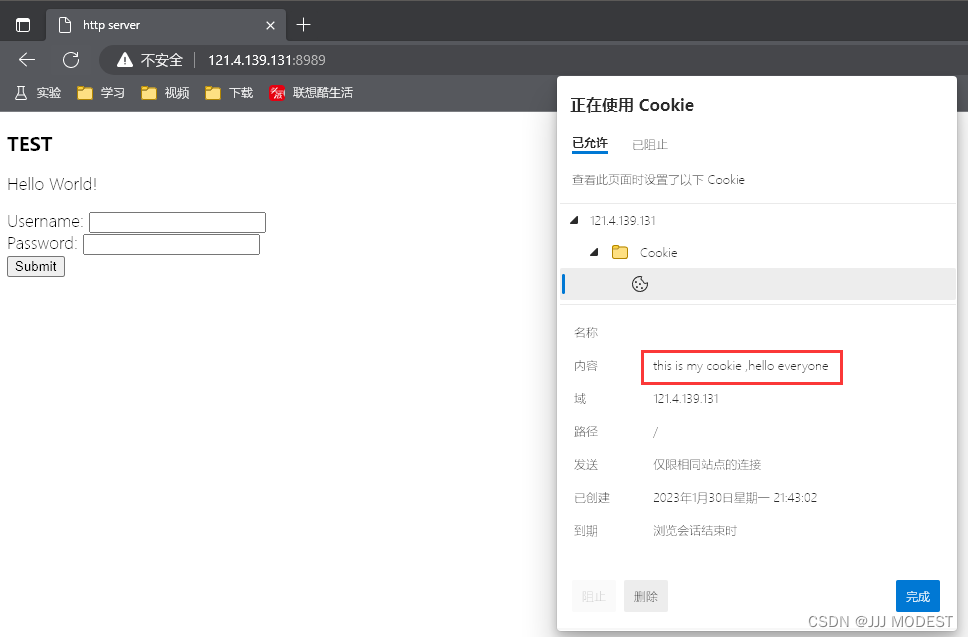The height and width of the screenshot is (637, 968).
Task: Click the Submit button
Action: [36, 266]
